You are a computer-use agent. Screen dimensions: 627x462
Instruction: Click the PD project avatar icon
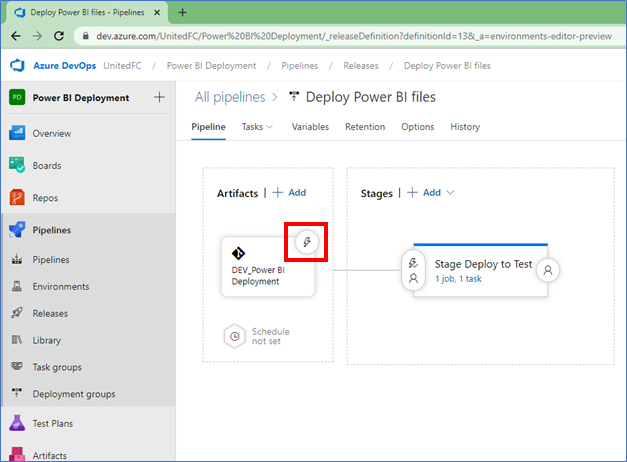click(17, 97)
